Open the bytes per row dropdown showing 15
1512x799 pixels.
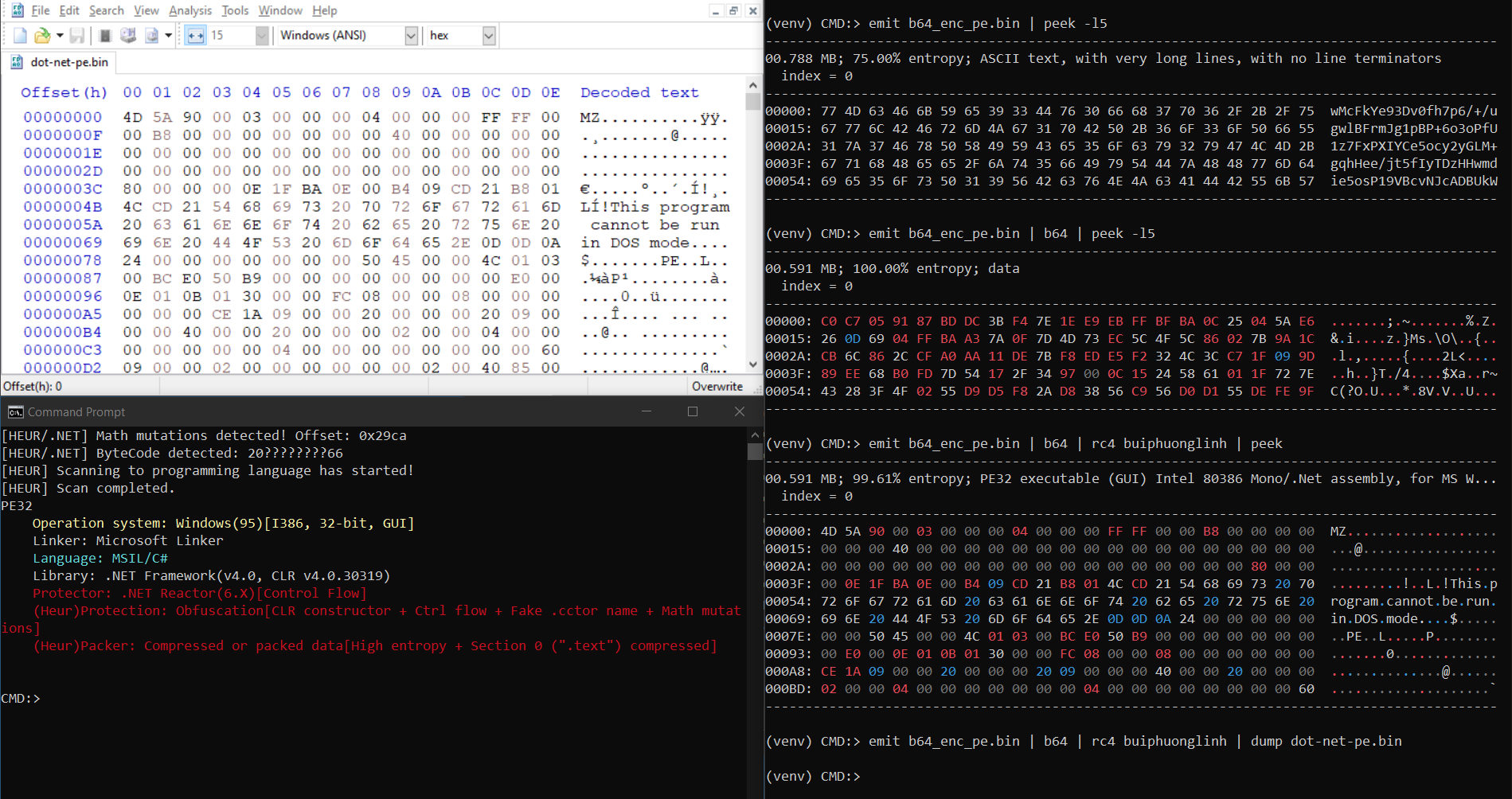pyautogui.click(x=262, y=35)
